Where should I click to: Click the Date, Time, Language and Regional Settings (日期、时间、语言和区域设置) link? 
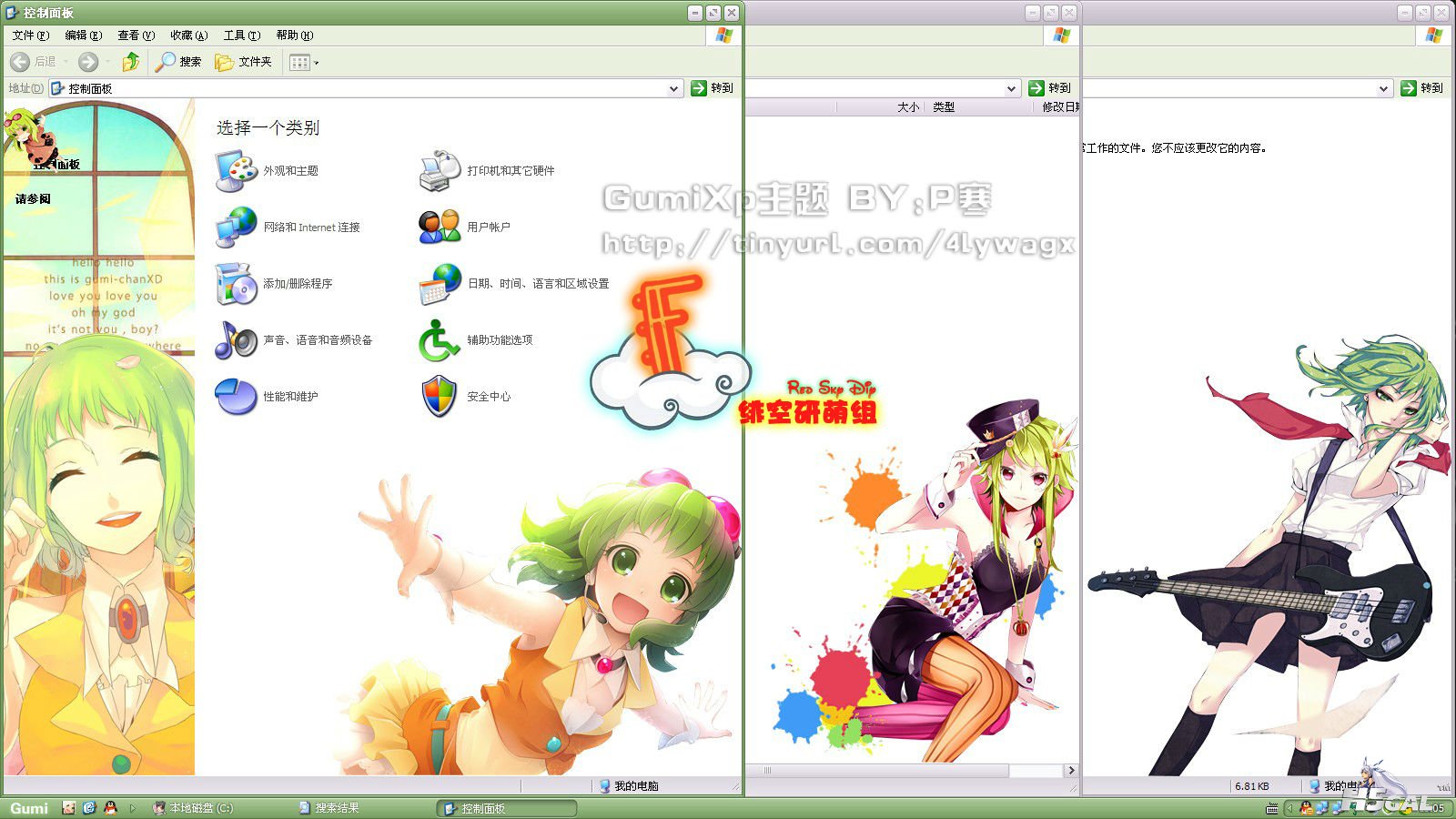538,284
